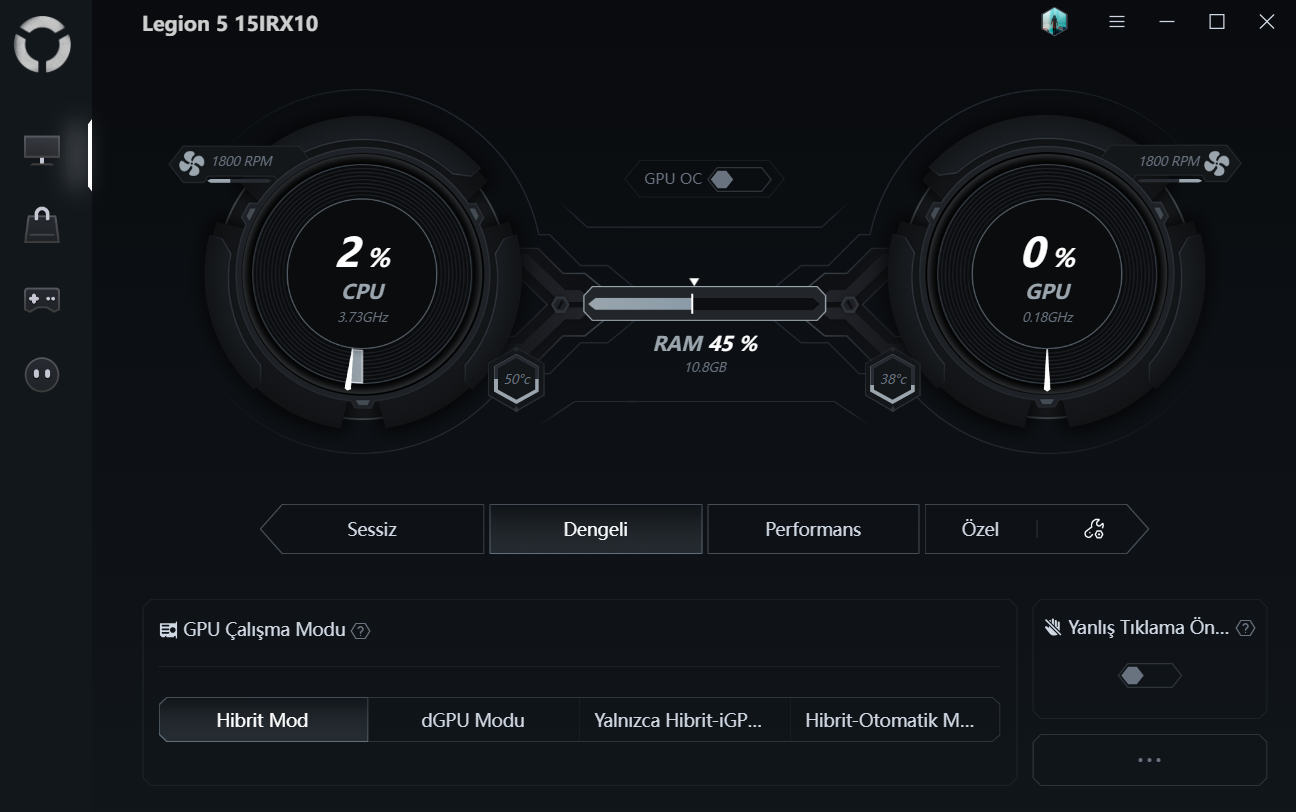Open the round face assistant sidebar icon

(42, 374)
